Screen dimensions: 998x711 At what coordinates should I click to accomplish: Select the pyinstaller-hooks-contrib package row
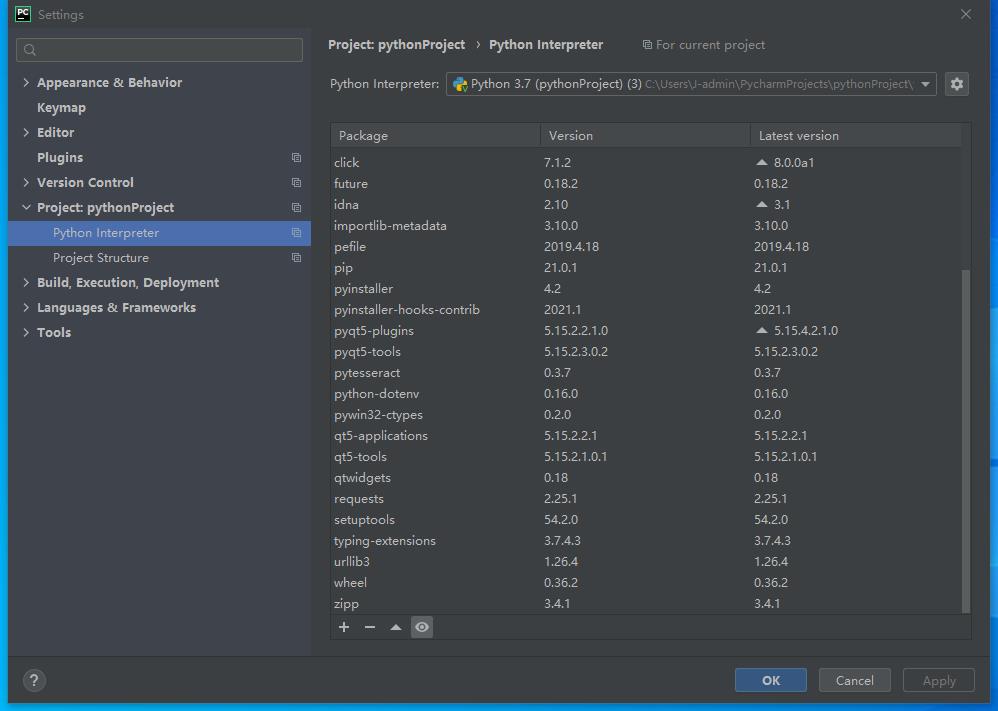point(646,309)
